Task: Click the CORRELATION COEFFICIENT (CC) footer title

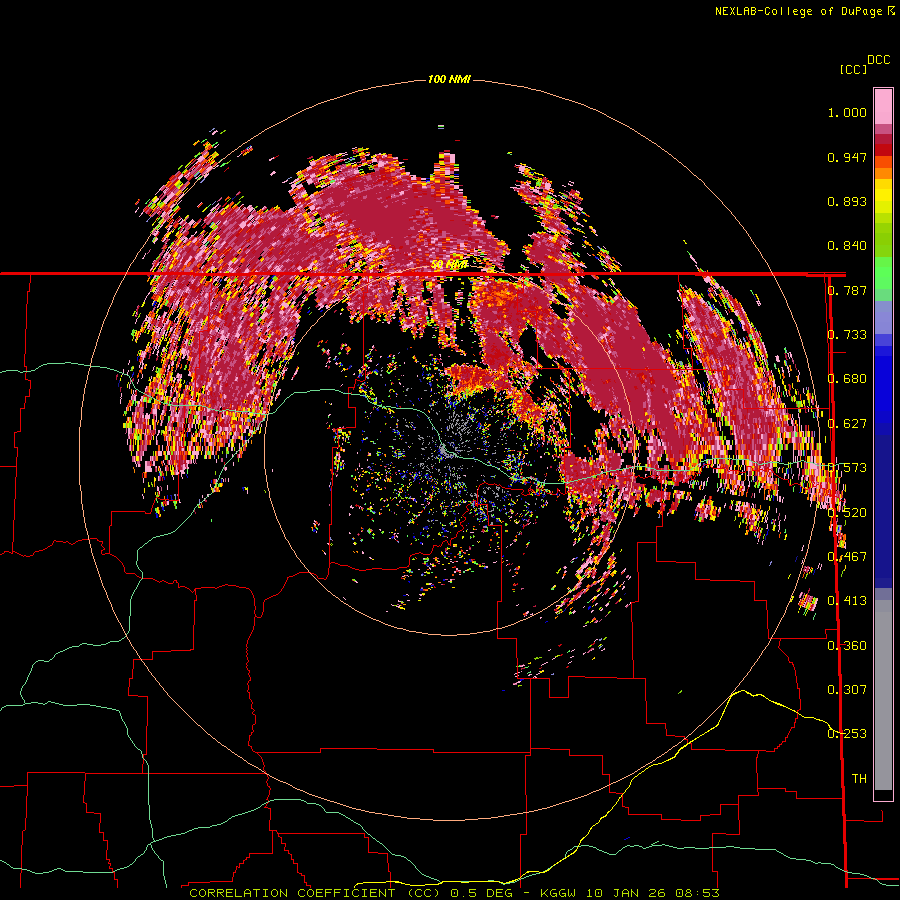Action: coord(315,893)
